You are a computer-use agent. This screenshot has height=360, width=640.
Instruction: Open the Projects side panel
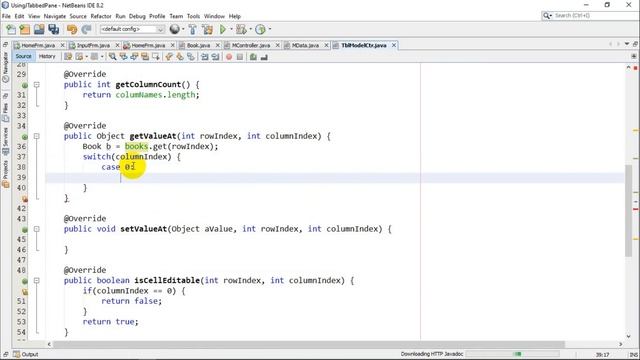pyautogui.click(x=6, y=174)
